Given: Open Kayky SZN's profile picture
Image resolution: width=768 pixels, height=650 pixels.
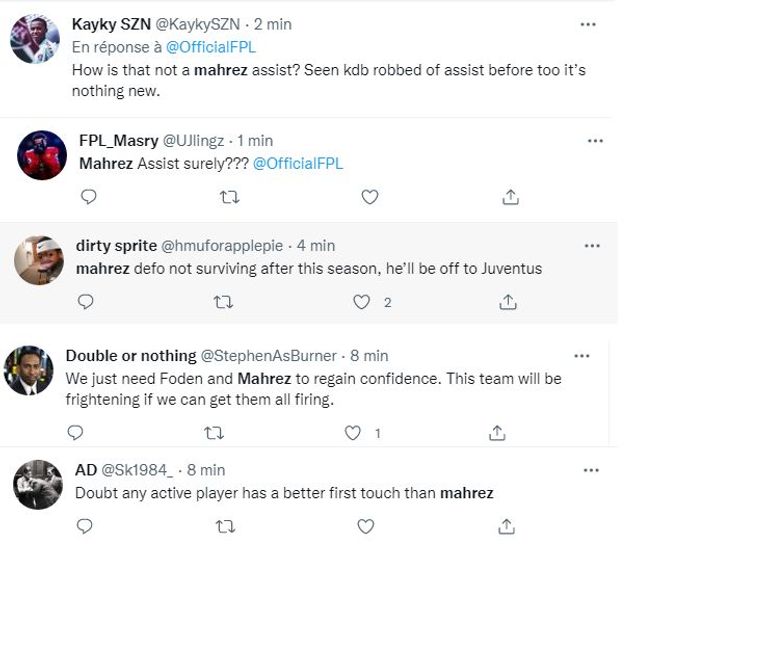Looking at the screenshot, I should point(34,40).
